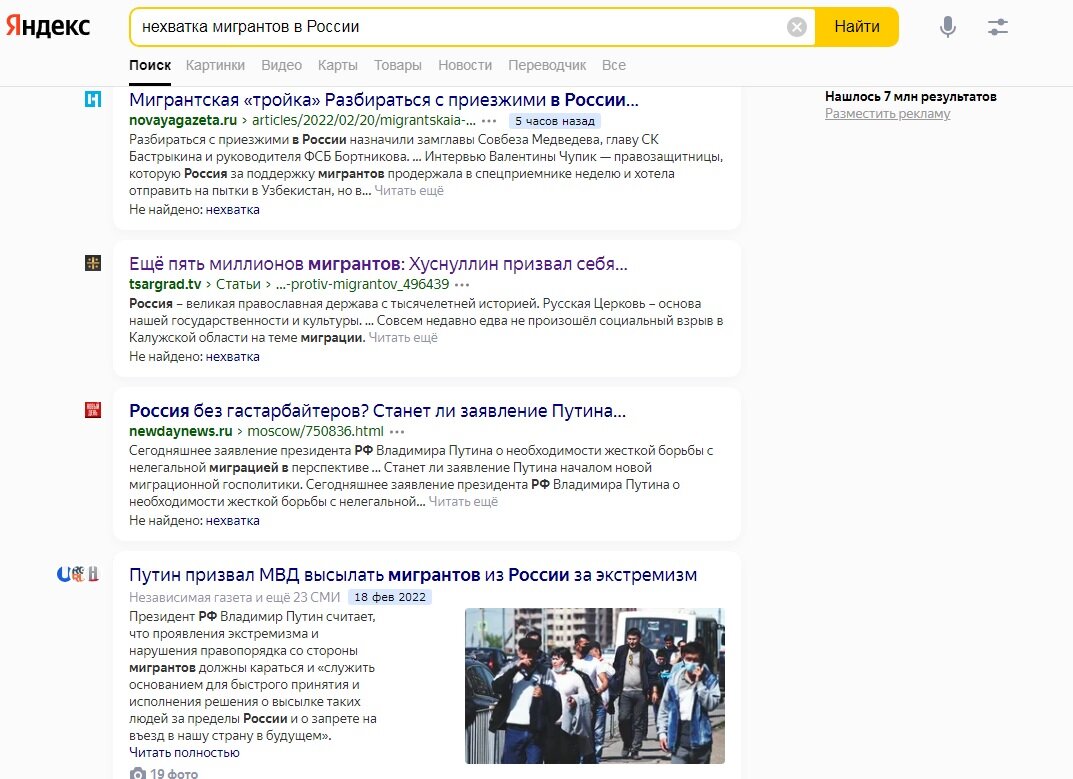Click the Tsargrad site favicon
The width and height of the screenshot is (1073, 779).
coord(94,262)
